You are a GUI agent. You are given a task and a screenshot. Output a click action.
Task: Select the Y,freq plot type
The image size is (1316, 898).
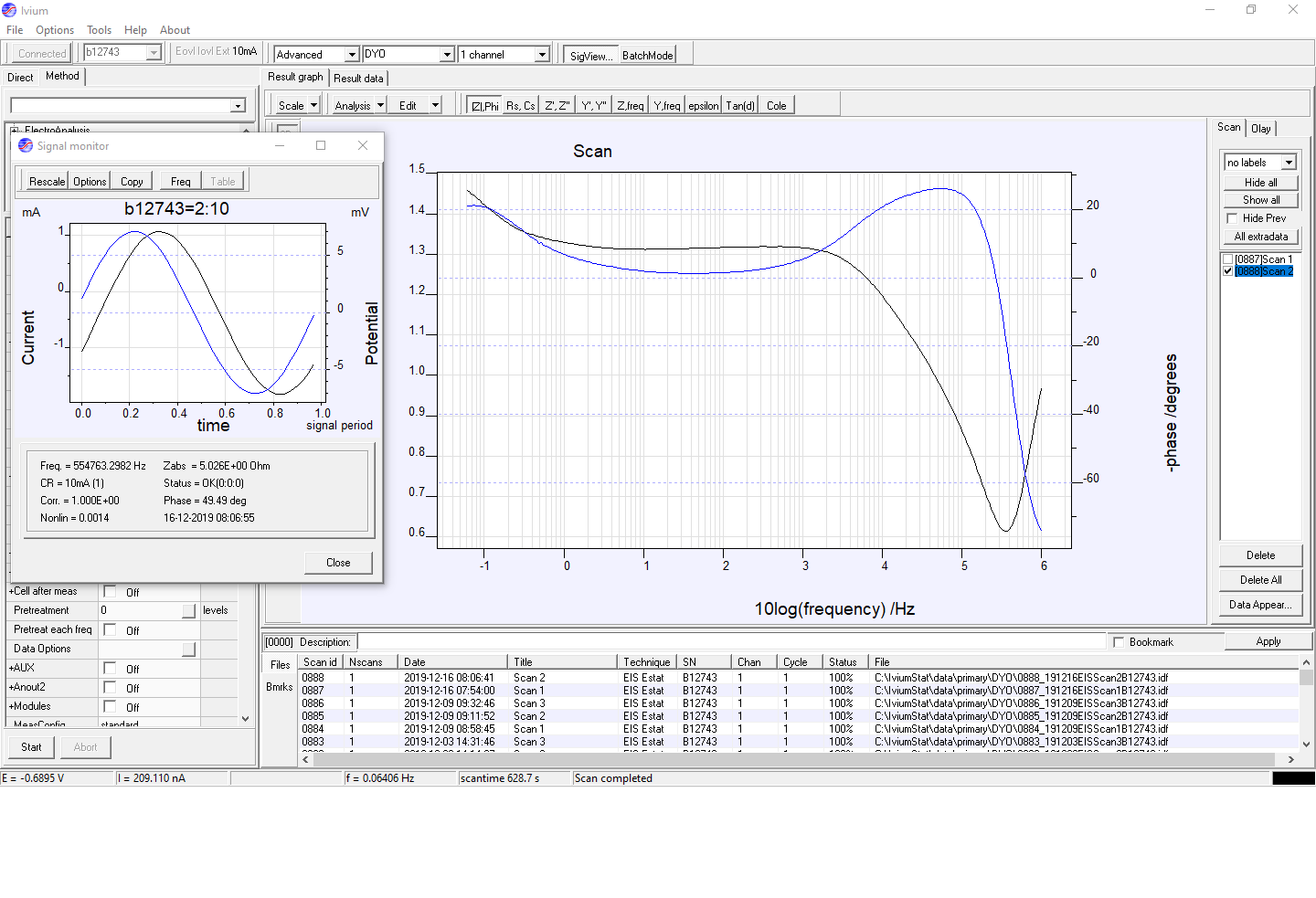tap(667, 106)
